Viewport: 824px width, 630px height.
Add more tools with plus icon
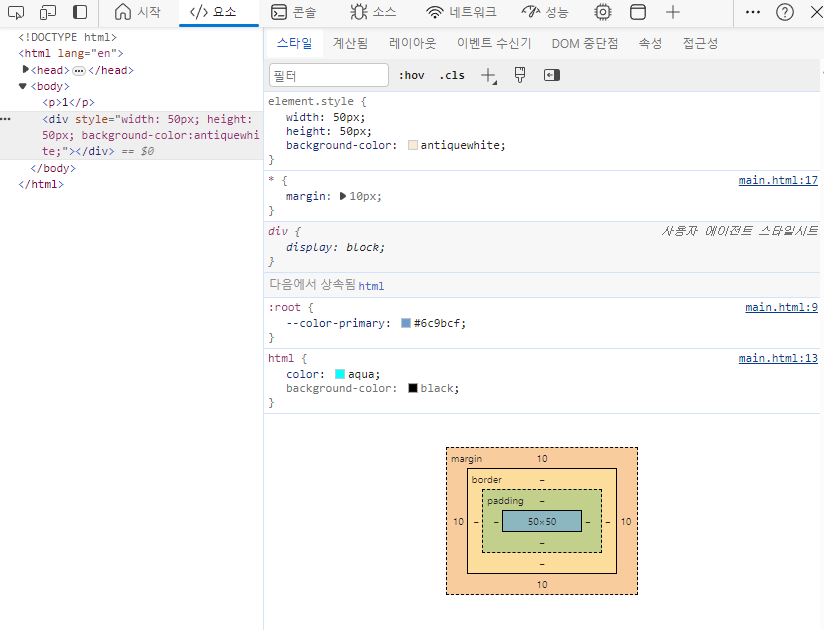(x=673, y=12)
